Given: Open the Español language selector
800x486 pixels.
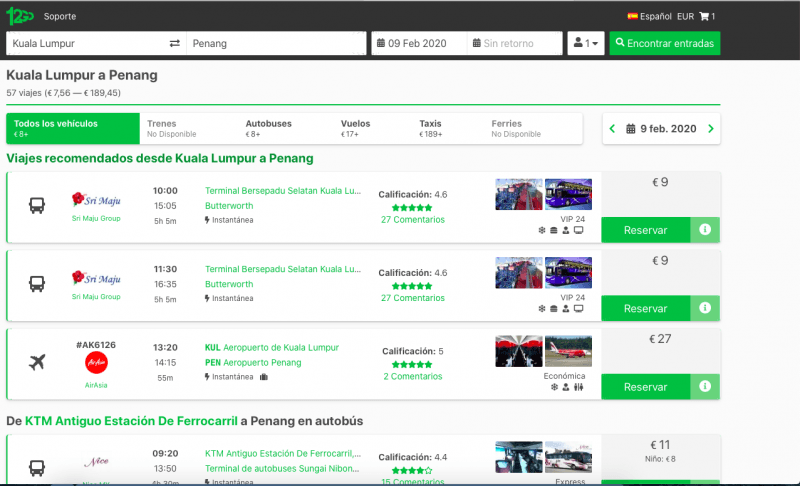Looking at the screenshot, I should click(x=649, y=16).
